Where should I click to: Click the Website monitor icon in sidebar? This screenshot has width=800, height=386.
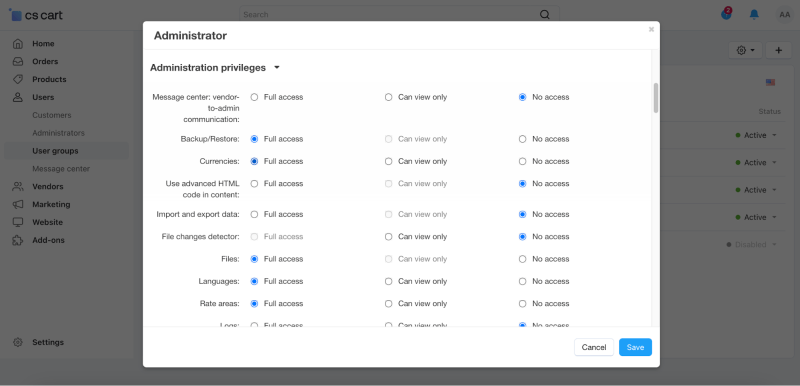pos(18,222)
